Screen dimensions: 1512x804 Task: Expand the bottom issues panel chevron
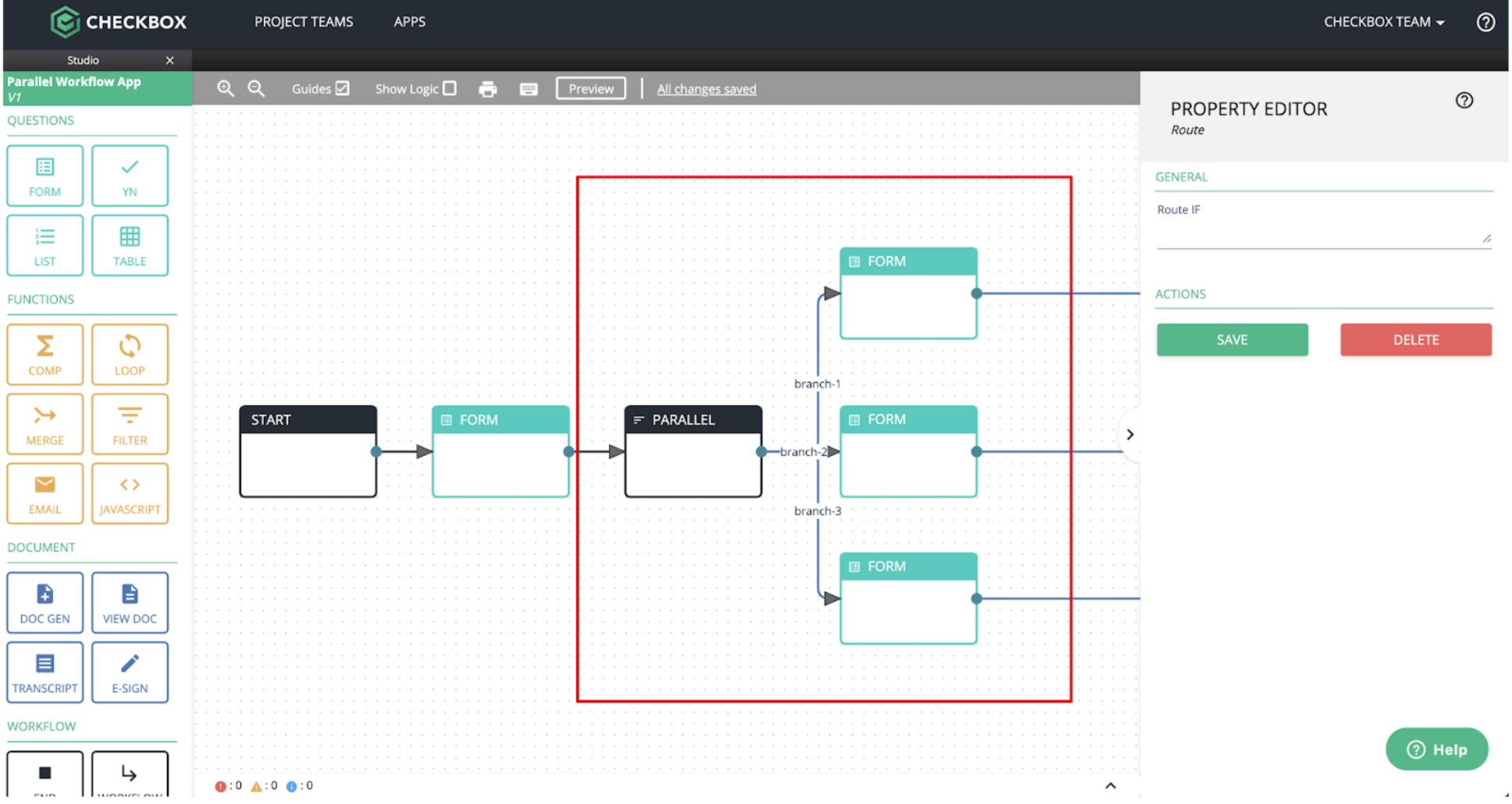click(1111, 786)
